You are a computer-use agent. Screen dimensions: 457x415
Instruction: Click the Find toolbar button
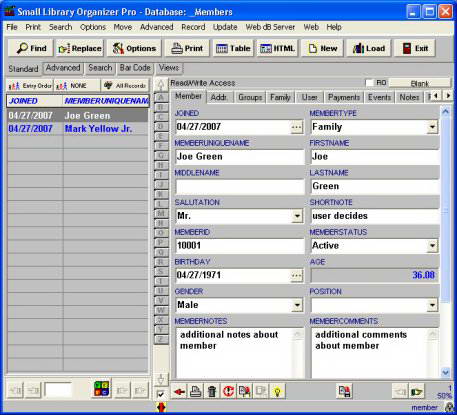click(x=31, y=49)
